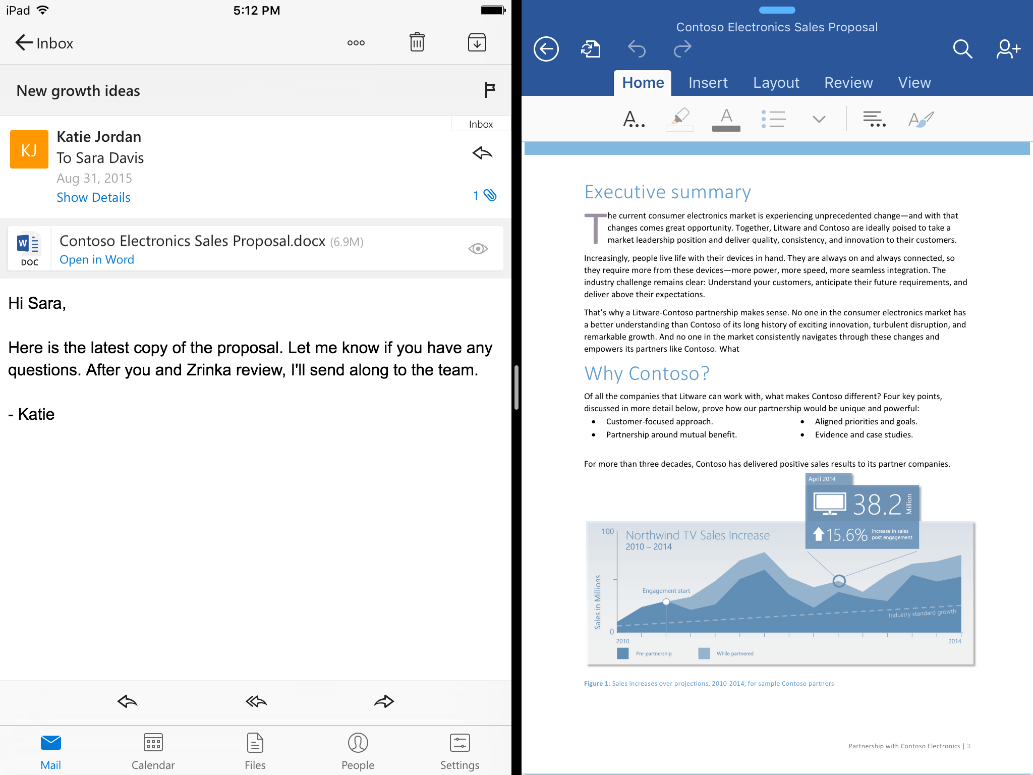Forward the email with the forward arrow
The height and width of the screenshot is (775, 1033).
384,701
